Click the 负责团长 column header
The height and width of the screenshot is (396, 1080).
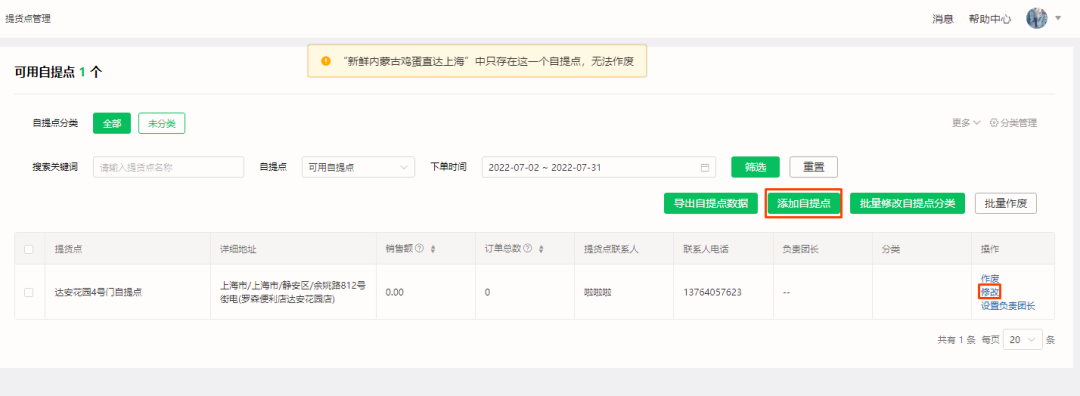801,249
